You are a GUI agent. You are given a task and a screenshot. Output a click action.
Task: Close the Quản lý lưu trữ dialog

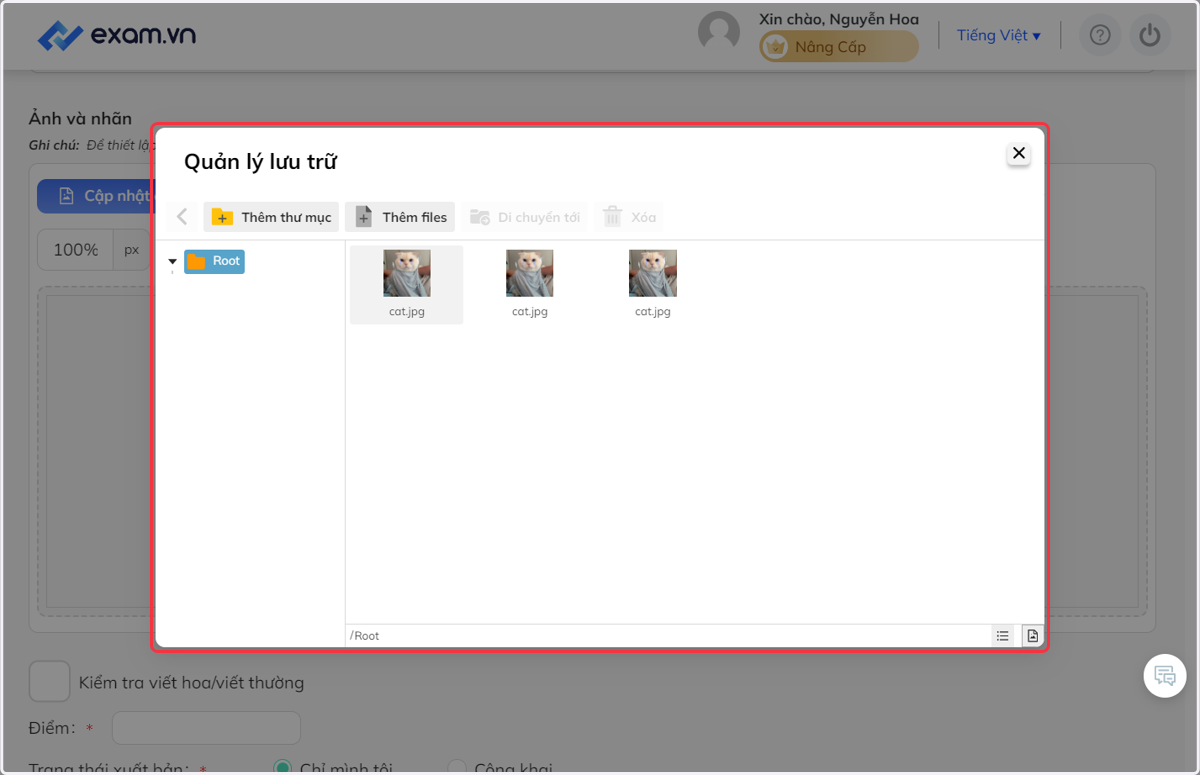click(x=1018, y=153)
